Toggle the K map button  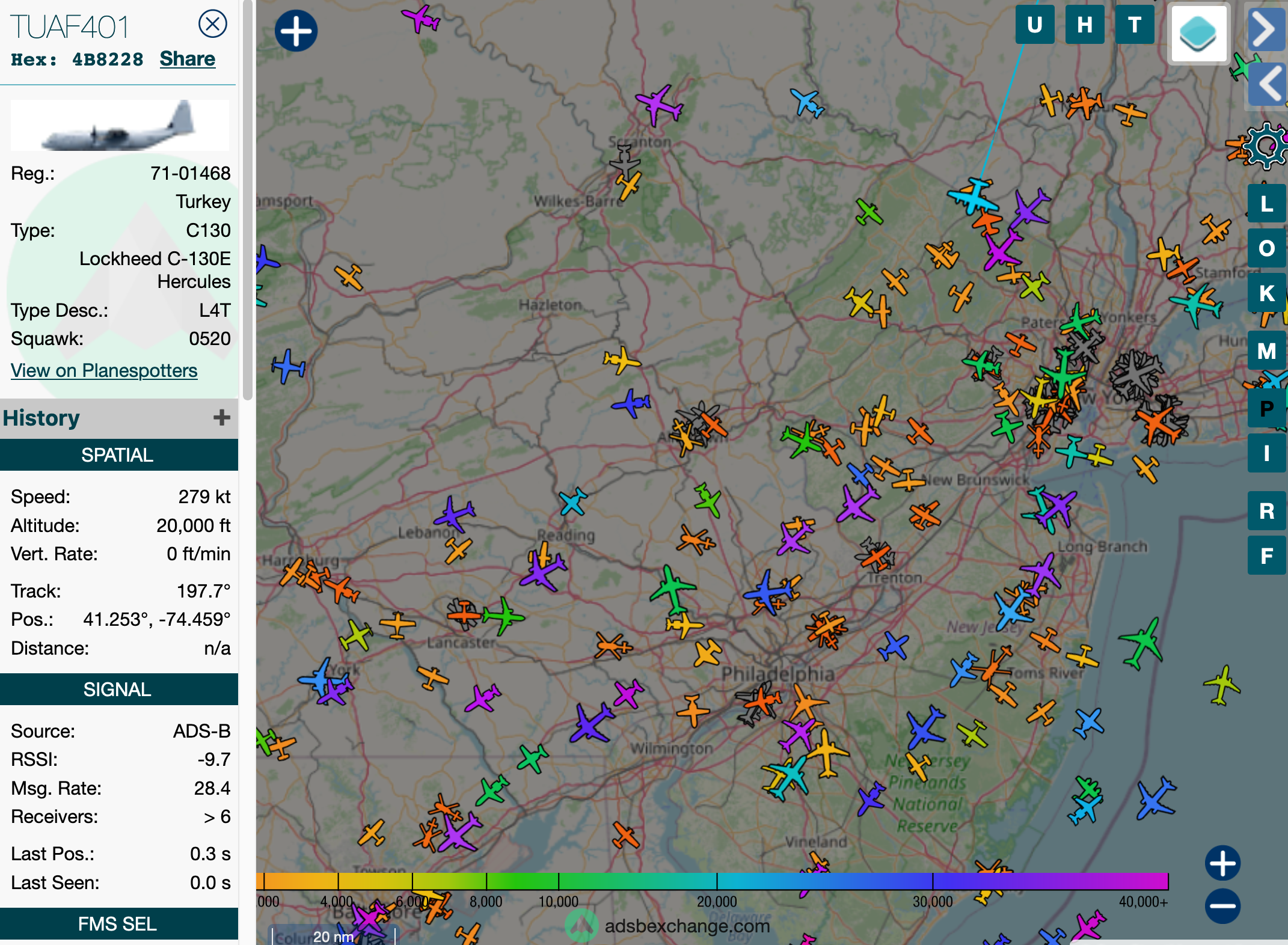[x=1267, y=293]
